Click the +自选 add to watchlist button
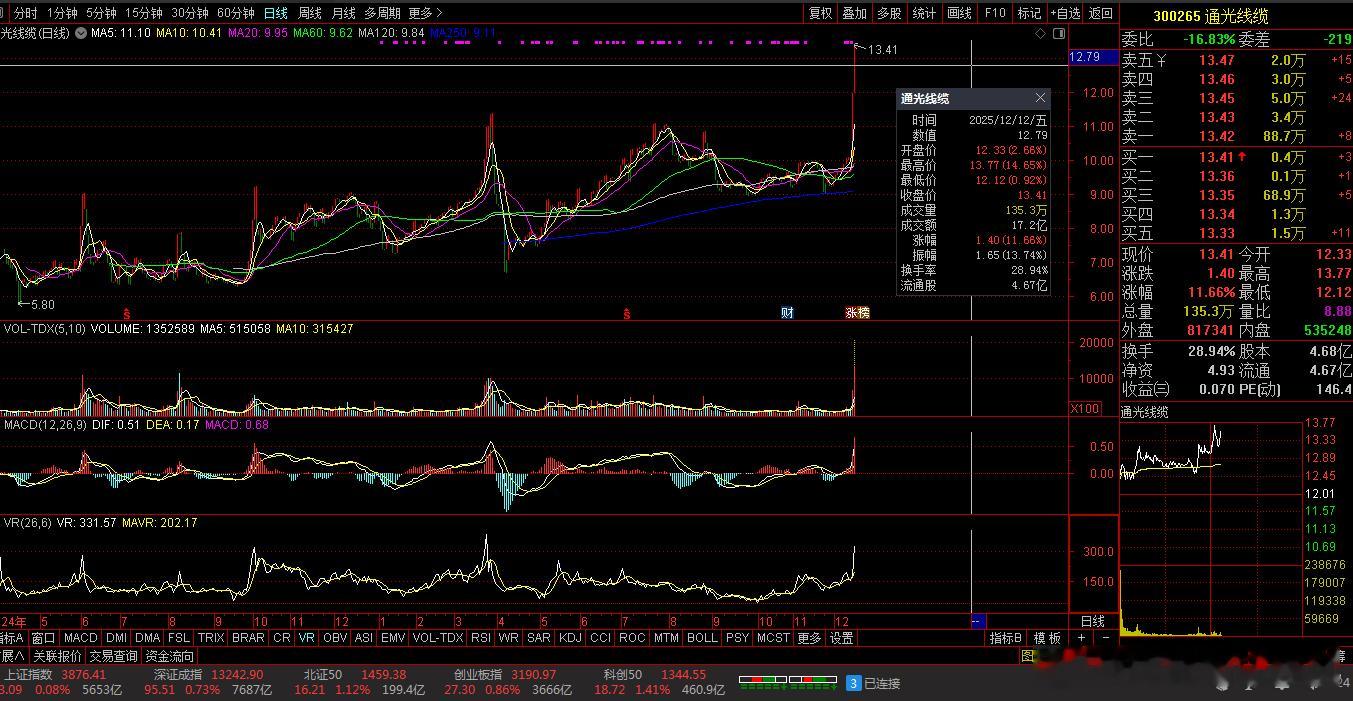This screenshot has height=701, width=1353. click(1065, 13)
